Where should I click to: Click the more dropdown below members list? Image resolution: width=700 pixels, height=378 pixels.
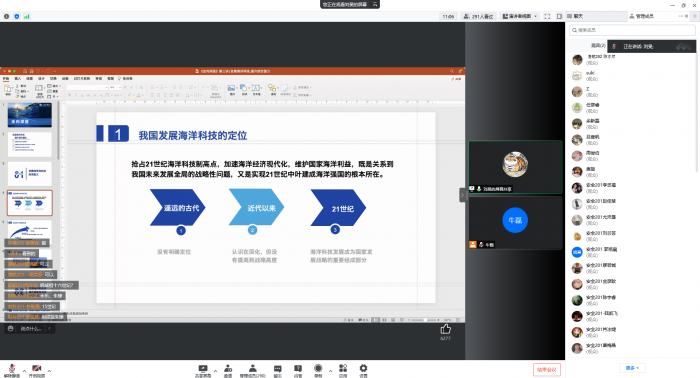[632, 368]
